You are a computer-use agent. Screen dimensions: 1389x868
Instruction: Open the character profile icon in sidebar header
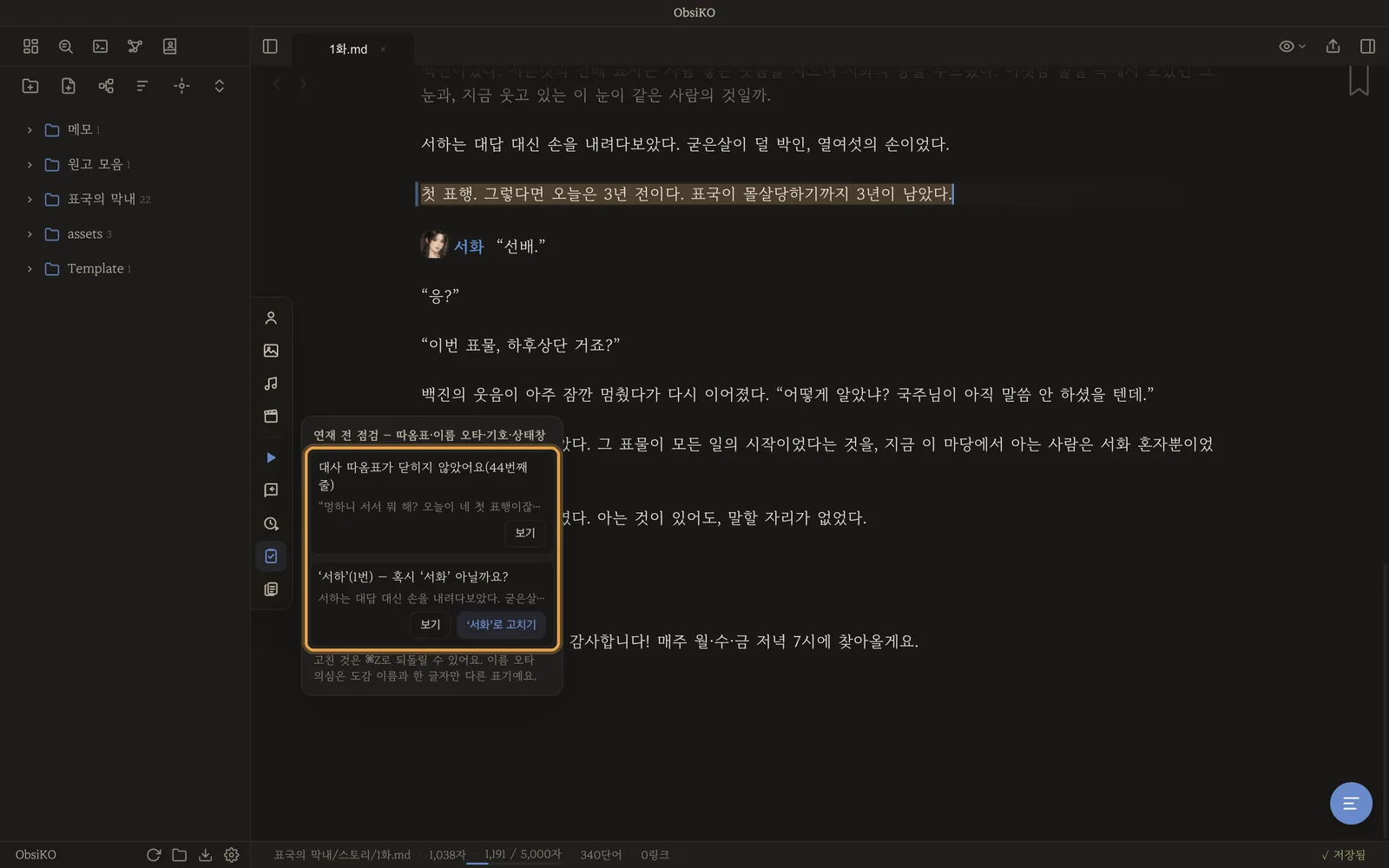(x=170, y=46)
